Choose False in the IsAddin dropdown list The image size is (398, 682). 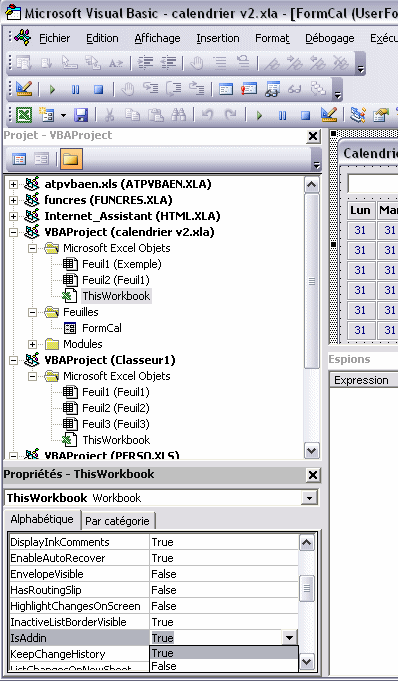[224, 666]
